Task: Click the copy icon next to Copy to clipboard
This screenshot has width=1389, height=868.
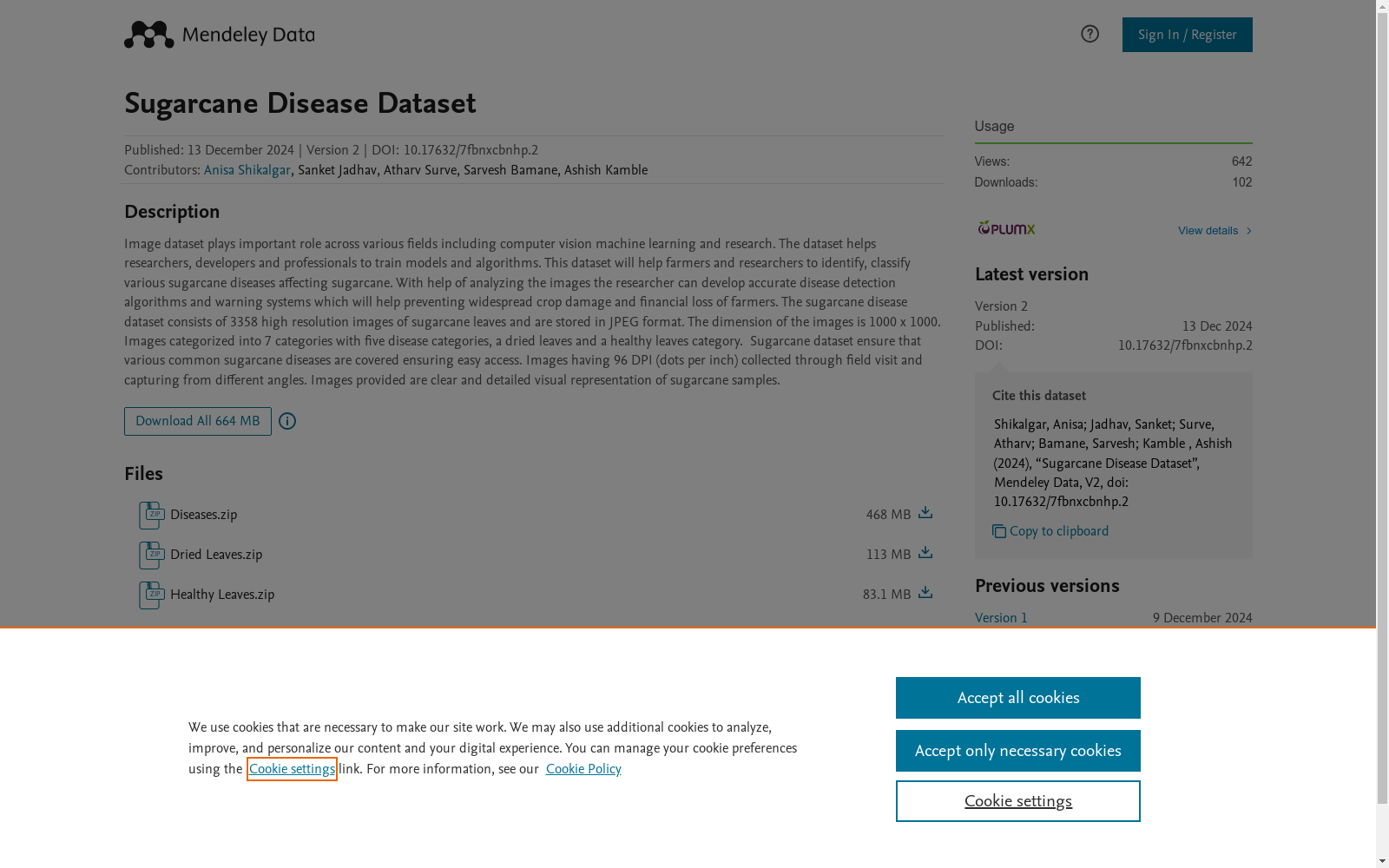Action: (999, 531)
